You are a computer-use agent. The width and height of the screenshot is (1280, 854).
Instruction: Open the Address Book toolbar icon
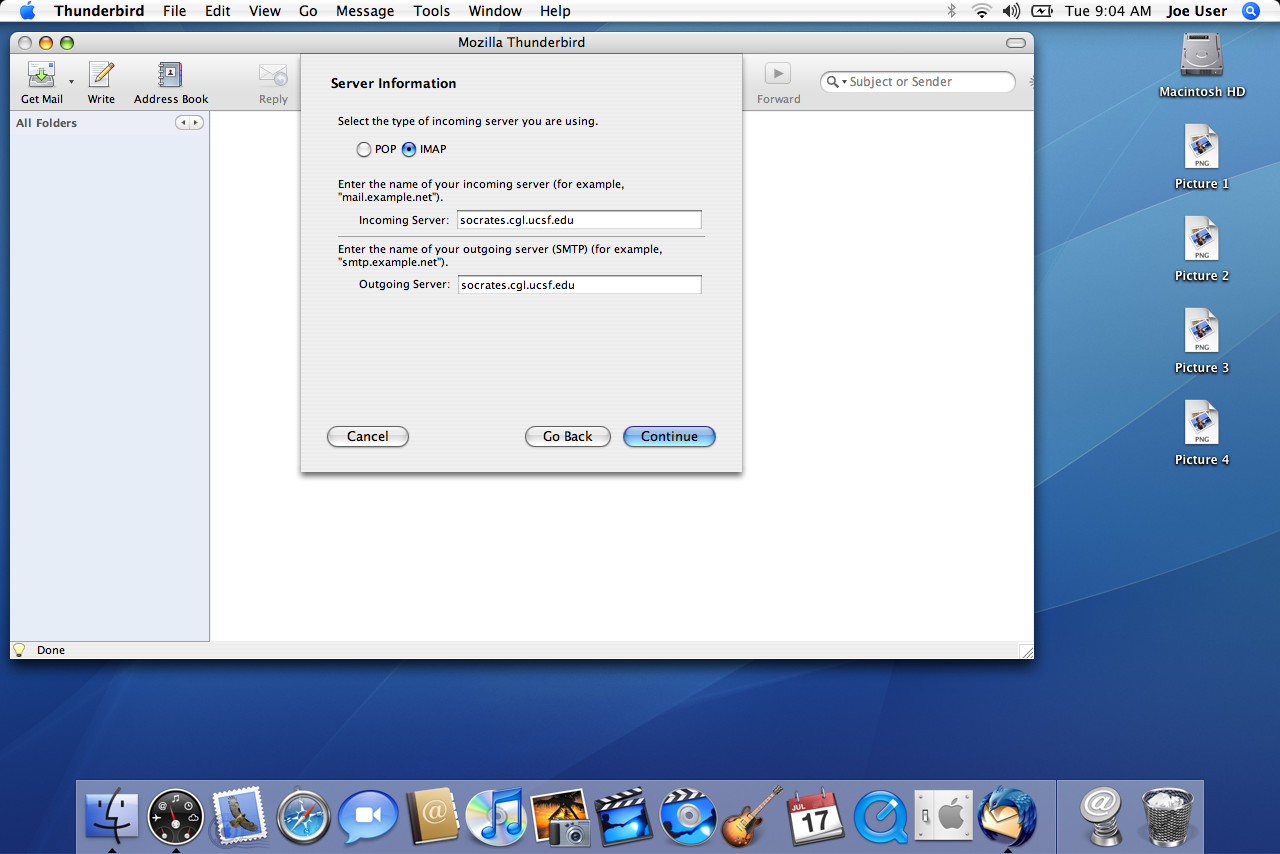click(171, 76)
